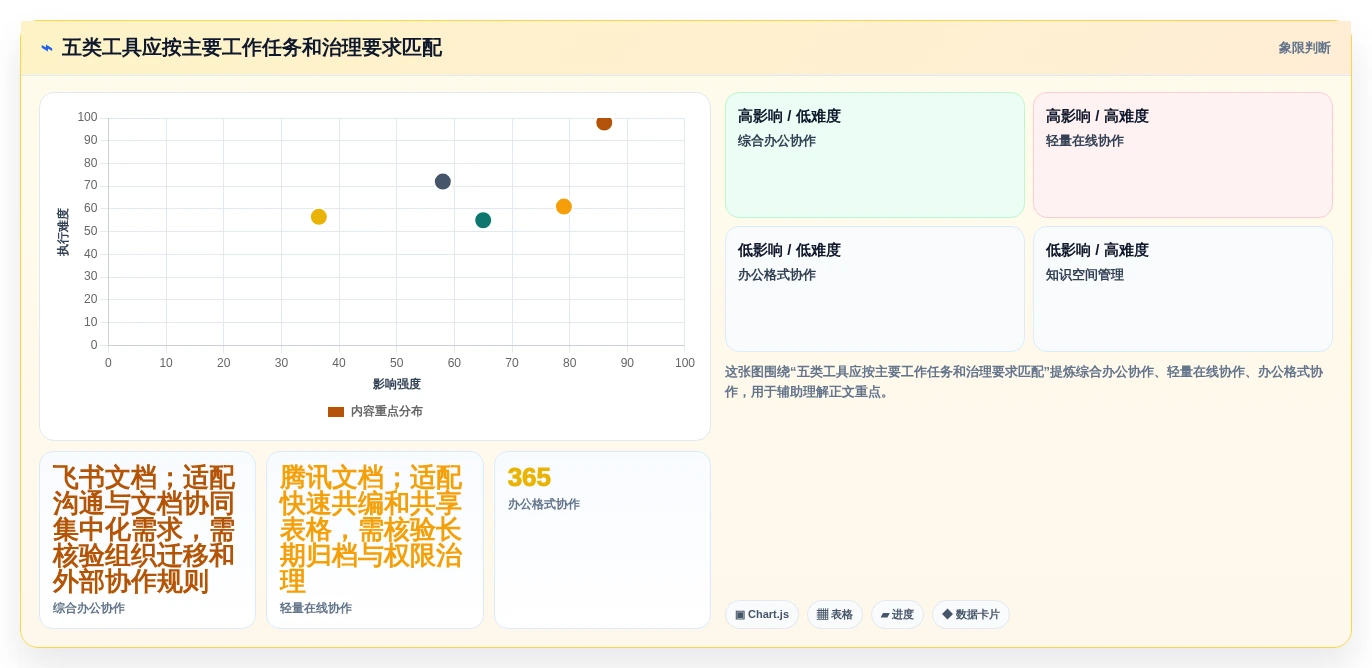Click the orange data point near 79
The height and width of the screenshot is (668, 1372).
tap(564, 206)
